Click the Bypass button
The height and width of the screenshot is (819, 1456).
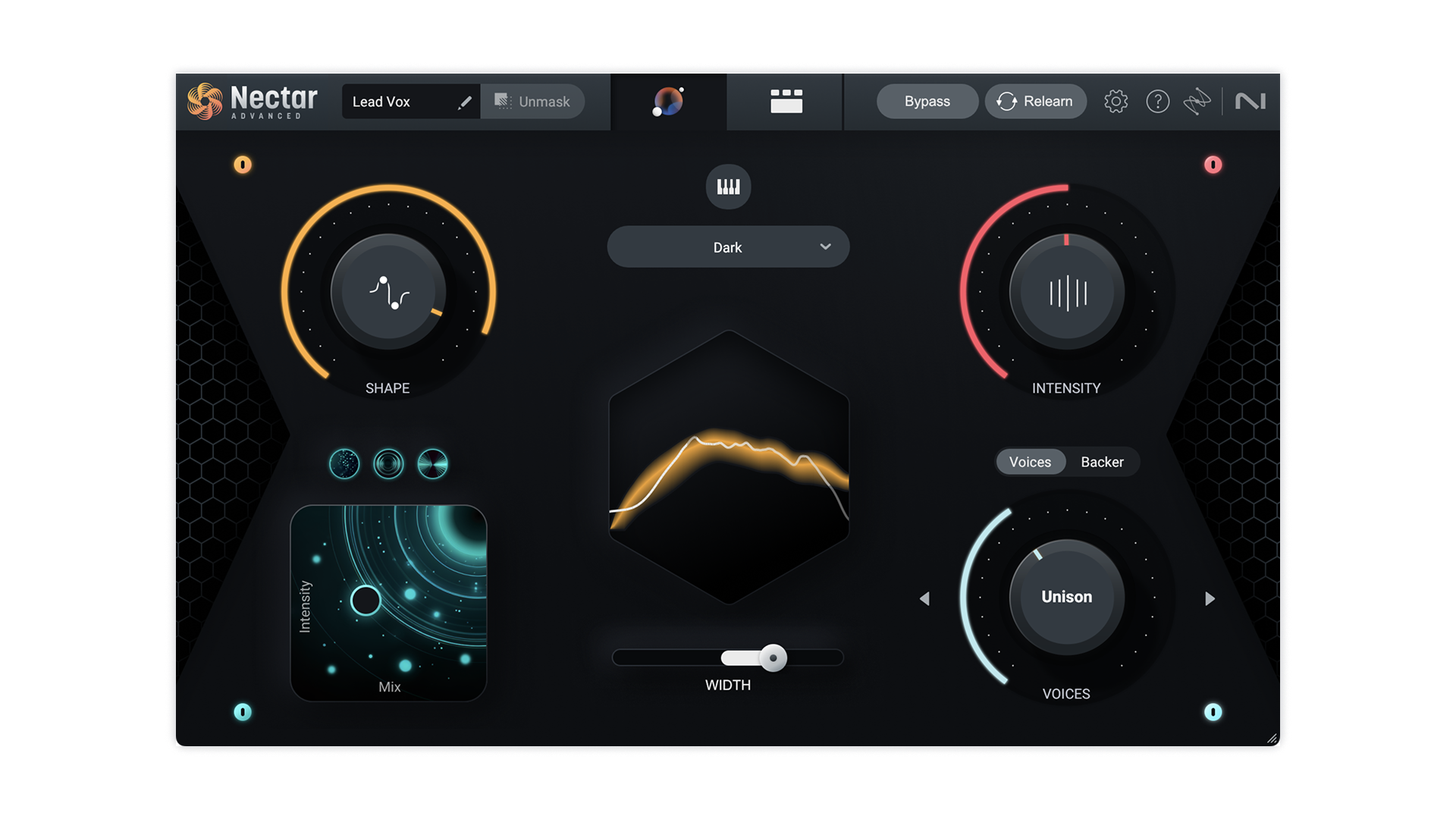click(x=927, y=102)
